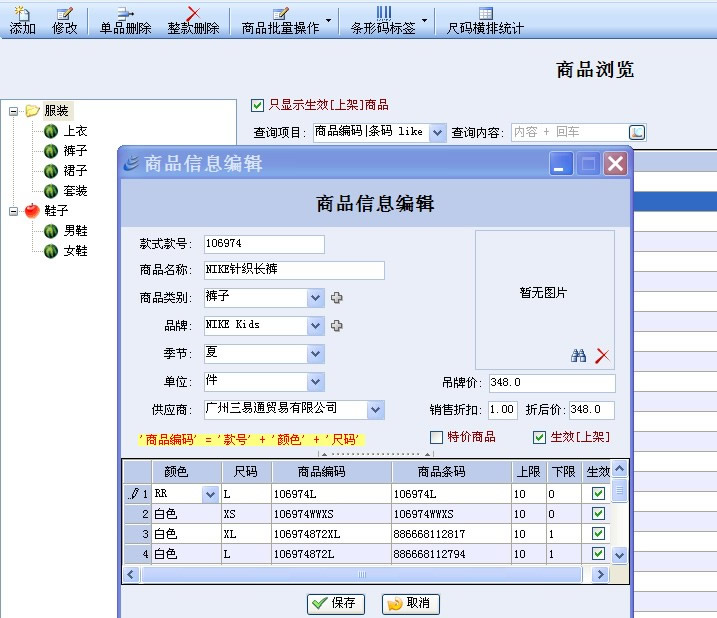Click in 商品名称 field NIKE针织长裤
This screenshot has height=618, width=717.
[x=294, y=270]
